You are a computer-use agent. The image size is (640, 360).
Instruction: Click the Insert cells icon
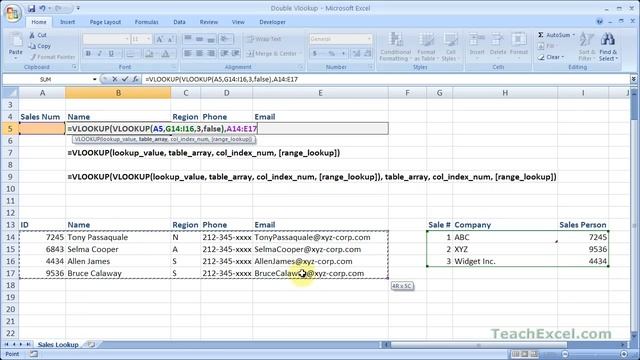[476, 40]
